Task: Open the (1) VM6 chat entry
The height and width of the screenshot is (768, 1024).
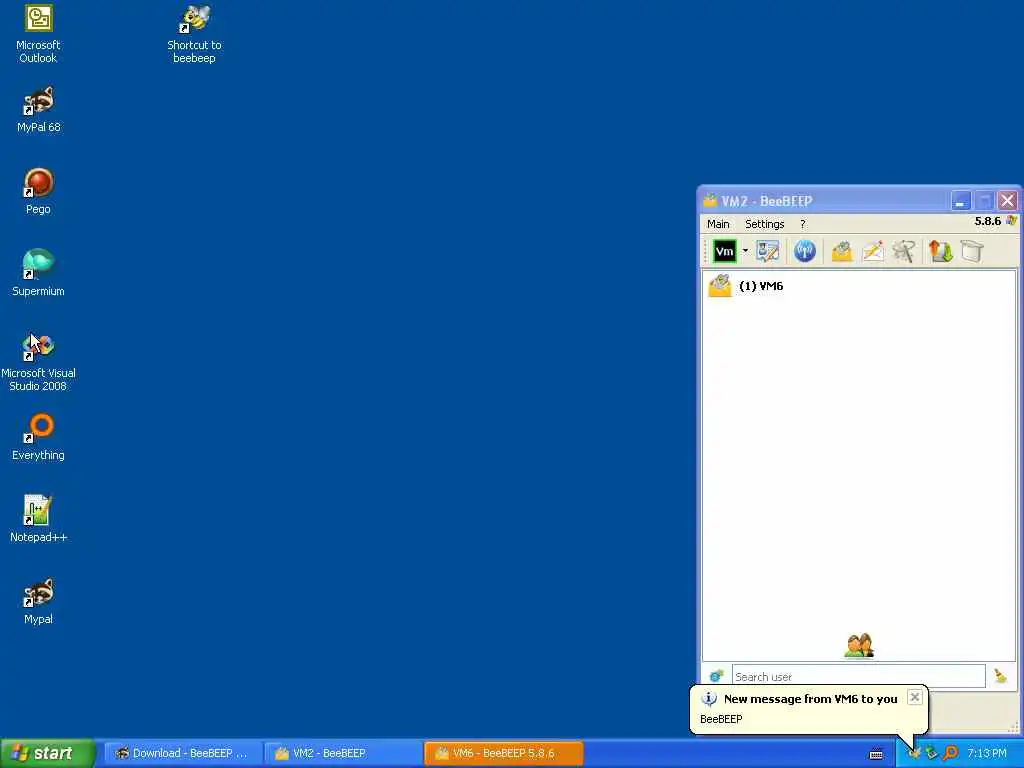Action: click(x=859, y=286)
